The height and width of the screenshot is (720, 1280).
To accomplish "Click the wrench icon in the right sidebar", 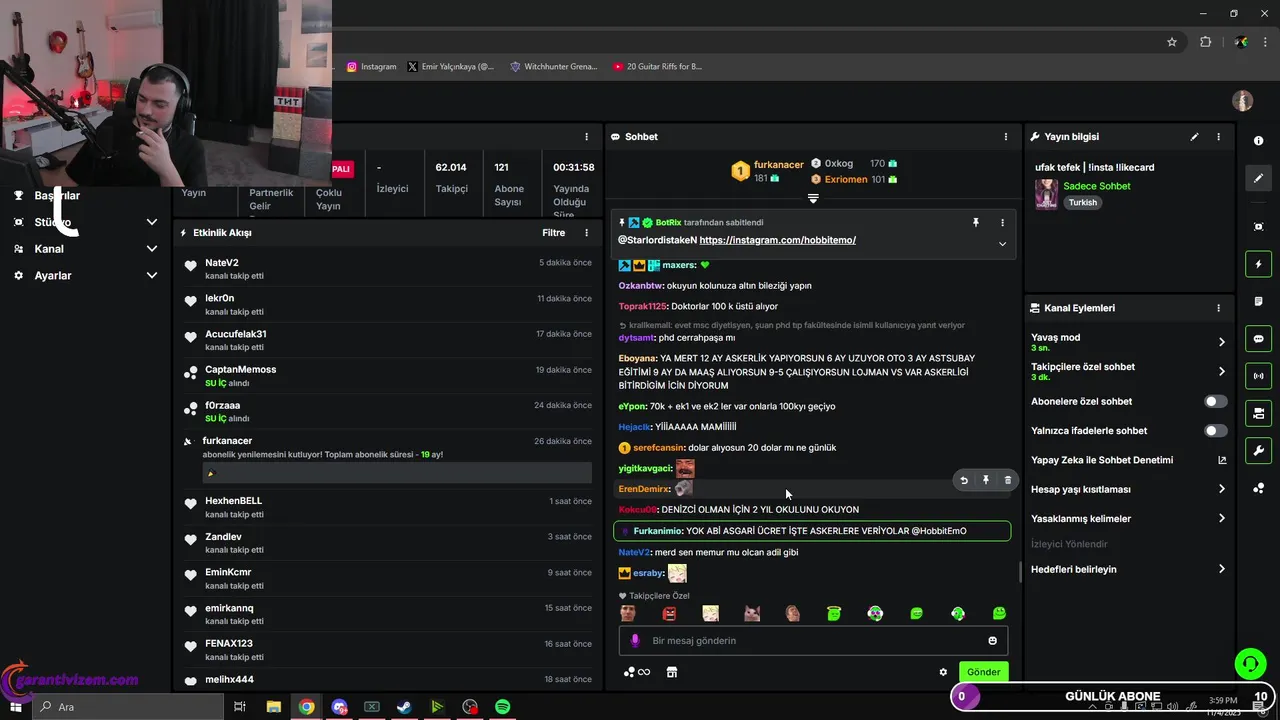I will [x=1258, y=450].
